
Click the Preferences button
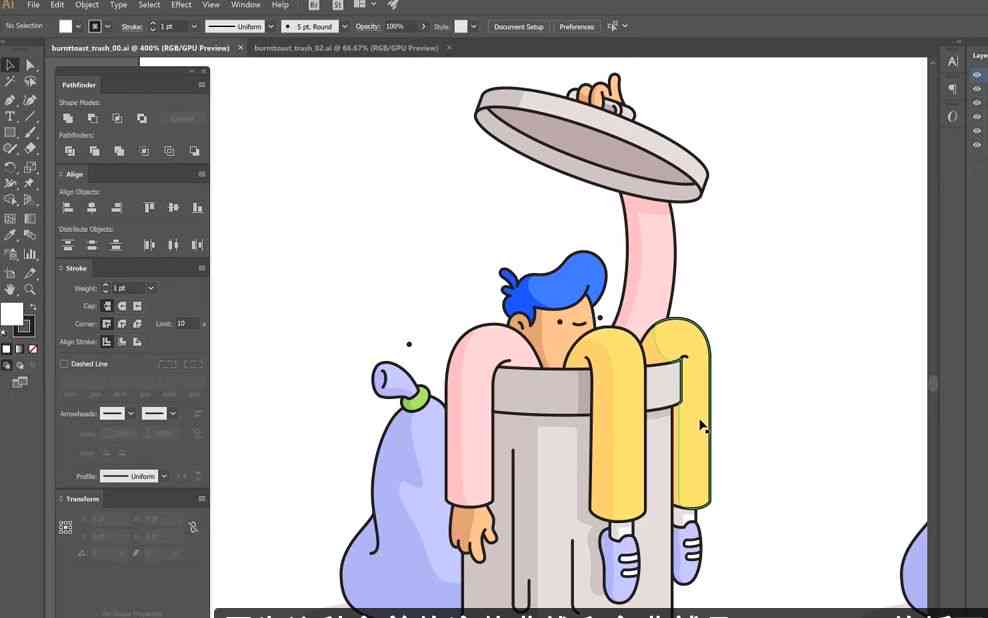coord(577,26)
